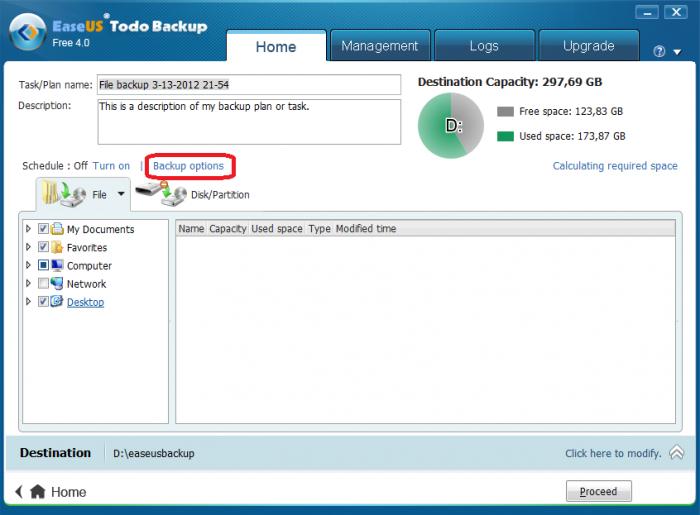Click the EaseUS Todo Backup logo icon
Viewport: 700px width, 515px height.
[x=28, y=32]
